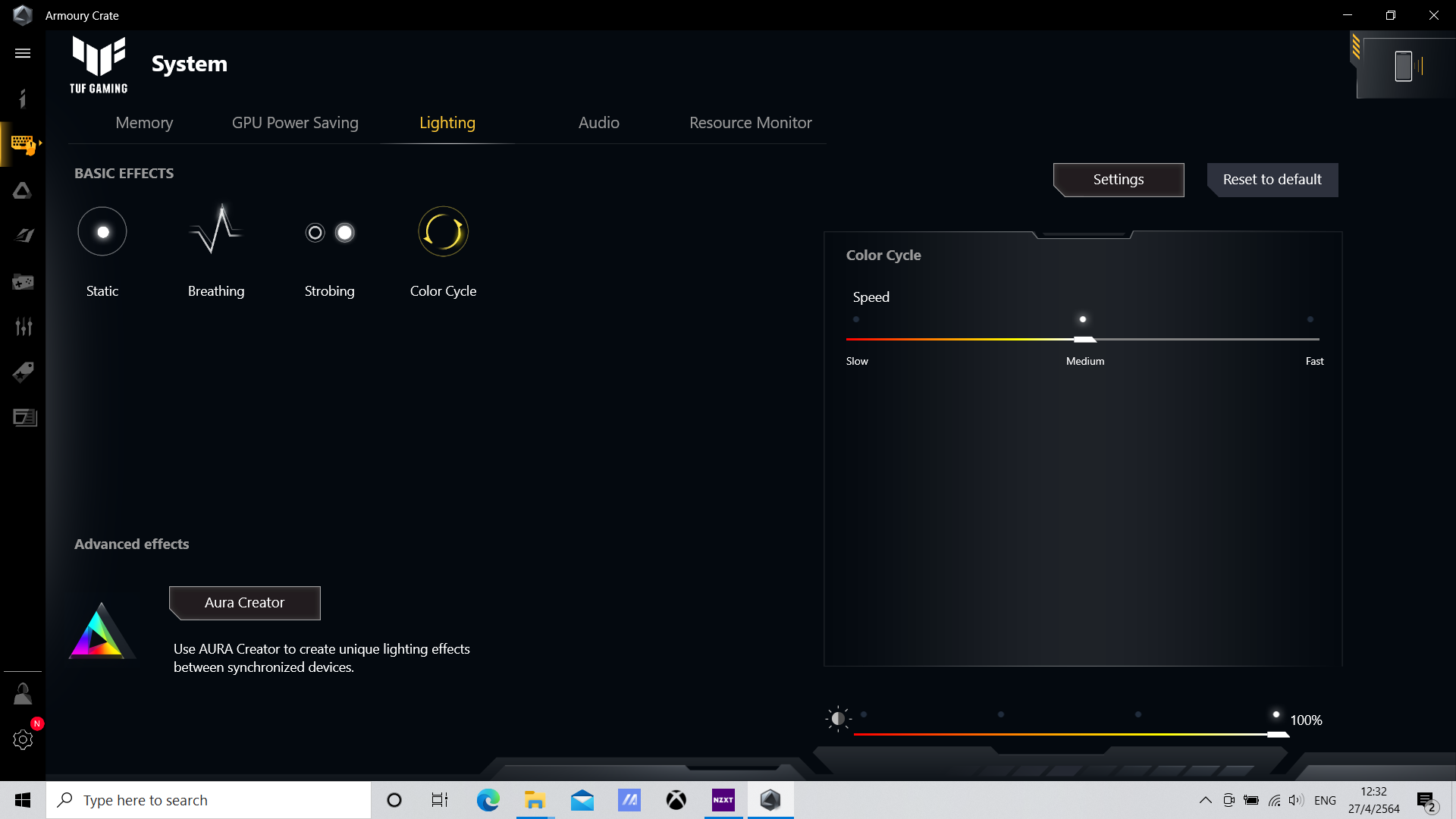The width and height of the screenshot is (1456, 819).
Task: Switch to the GPU Power Saving tab
Action: tap(295, 123)
